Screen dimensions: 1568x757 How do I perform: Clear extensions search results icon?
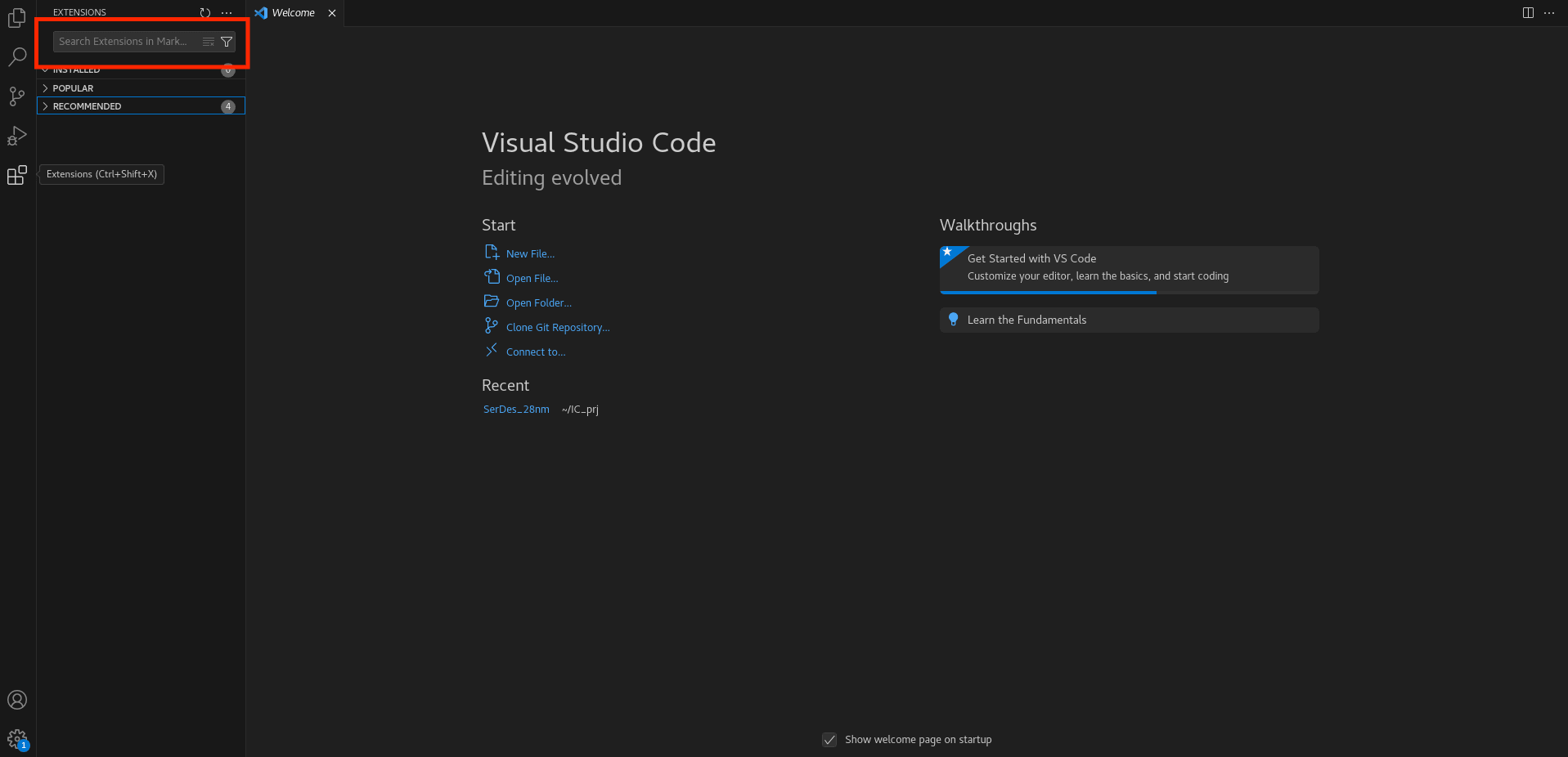(x=209, y=42)
